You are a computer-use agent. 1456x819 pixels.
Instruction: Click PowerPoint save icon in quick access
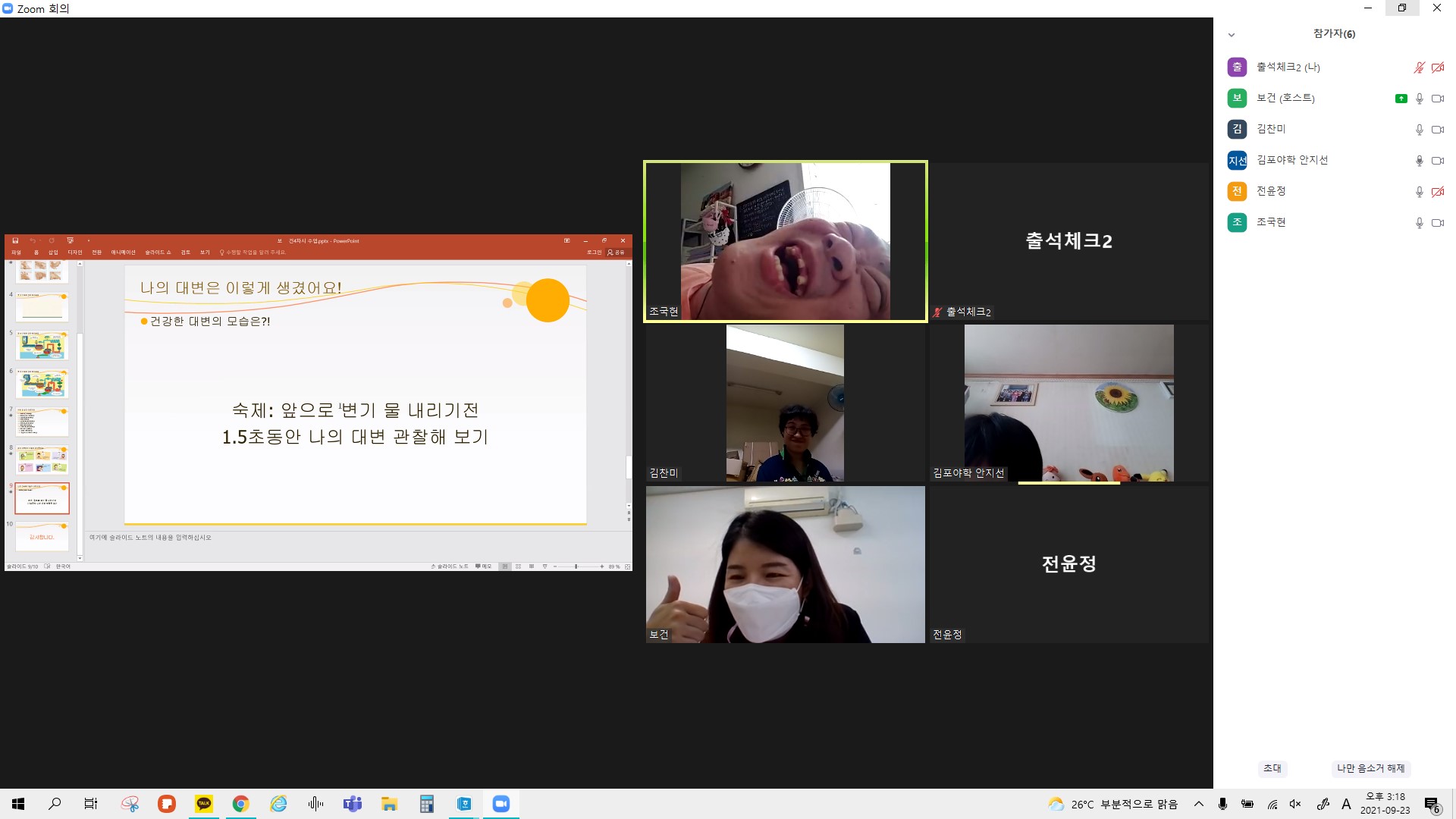click(15, 240)
